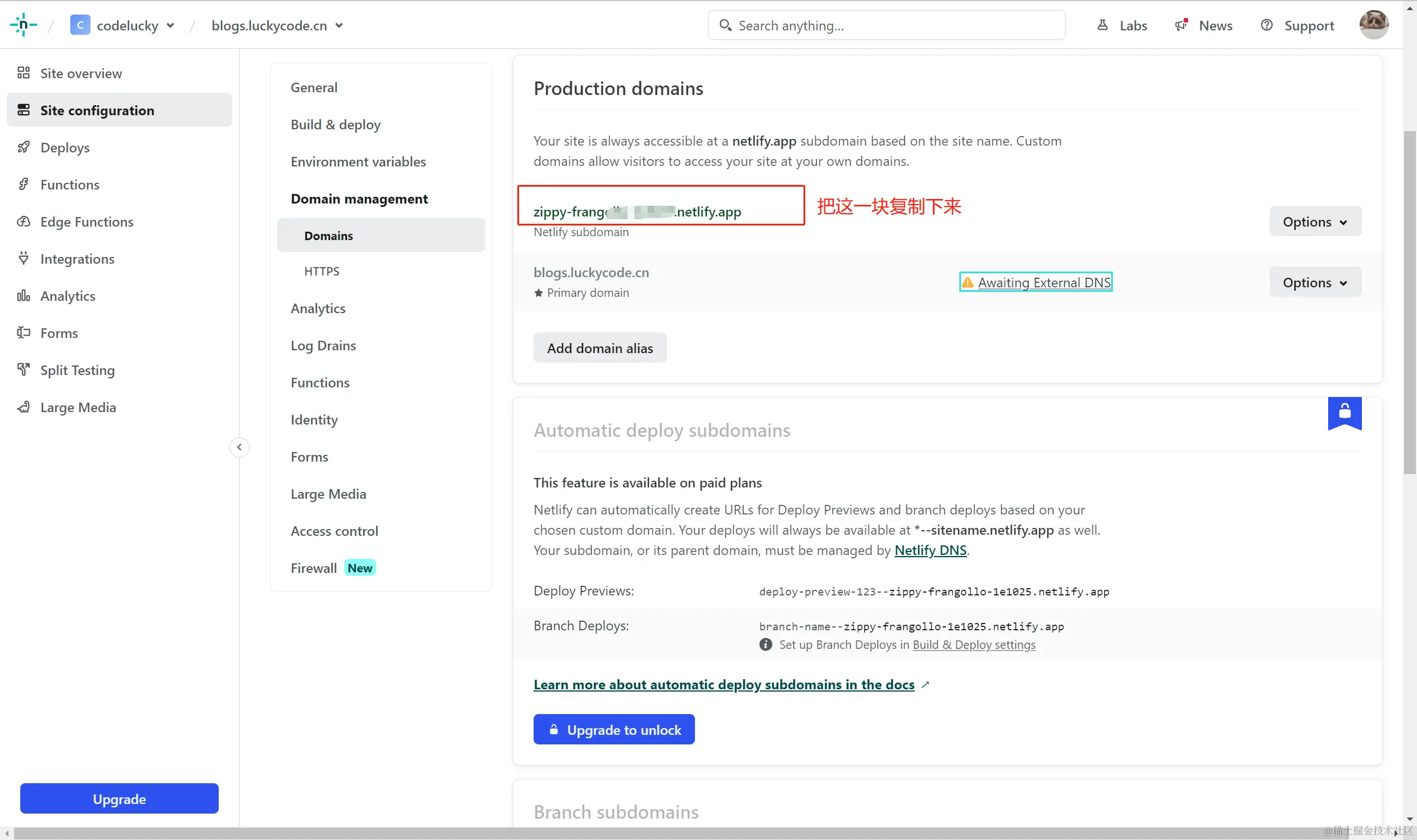
Task: Collapse the sidebar with the chevron button
Action: pos(240,447)
